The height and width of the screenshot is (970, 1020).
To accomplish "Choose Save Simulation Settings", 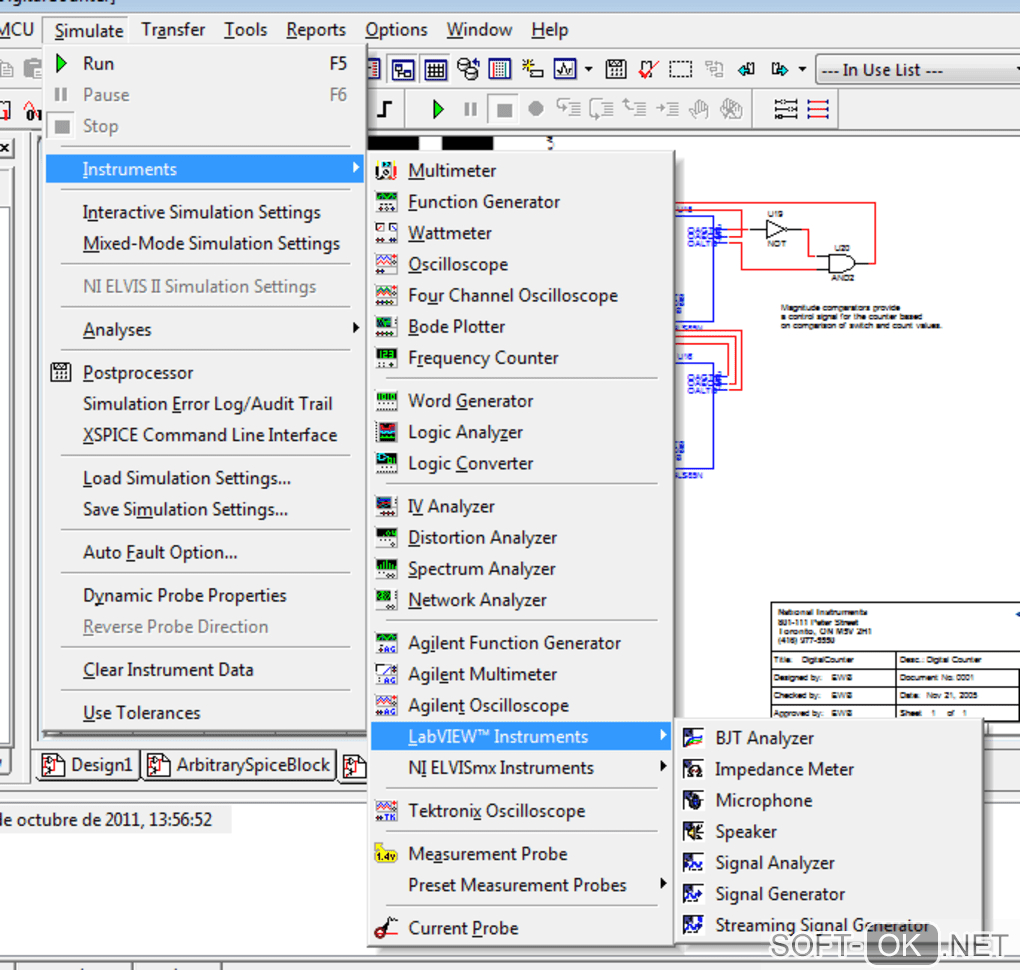I will click(x=185, y=509).
